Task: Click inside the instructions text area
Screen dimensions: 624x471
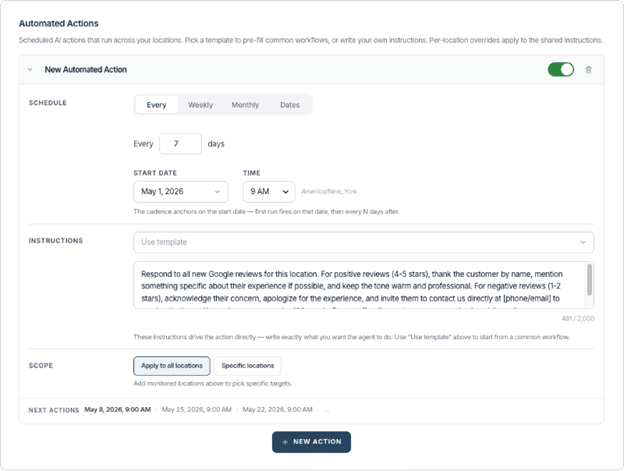Action: [x=359, y=285]
